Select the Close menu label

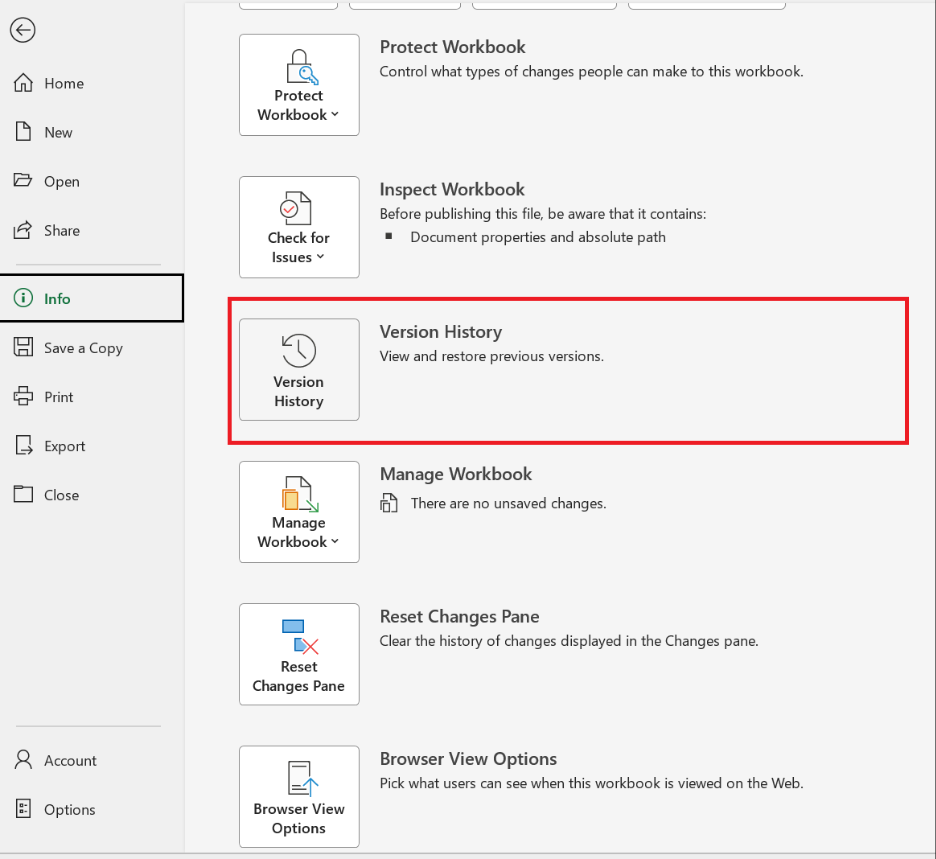[61, 495]
